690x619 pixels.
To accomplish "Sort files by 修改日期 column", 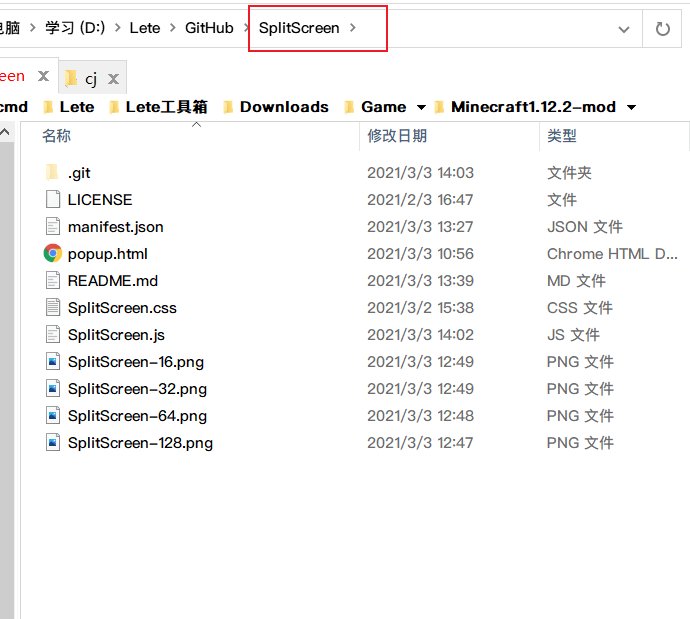I will [397, 136].
